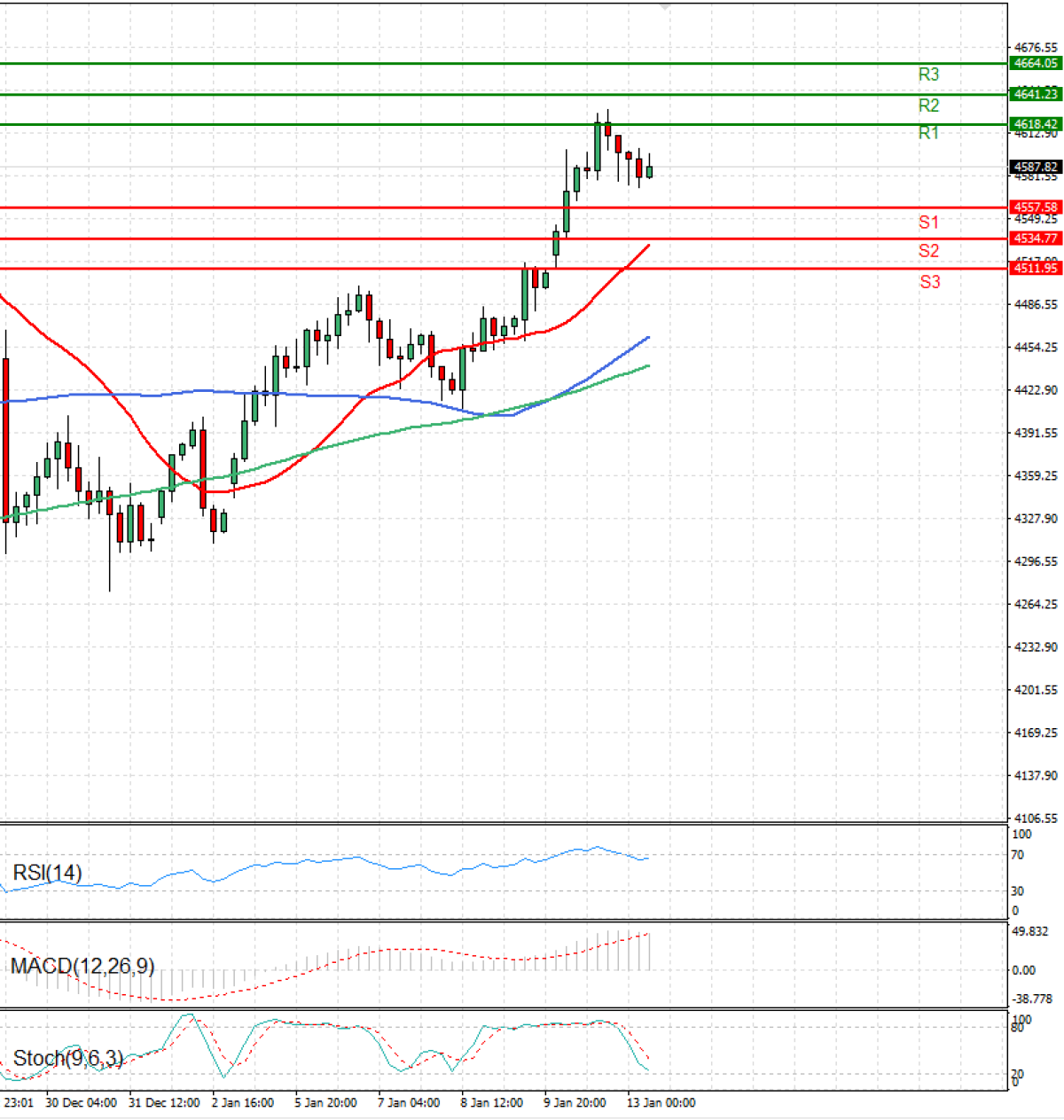This screenshot has height=1120, width=1064.
Task: Click the R2 resistance label
Action: 928,106
